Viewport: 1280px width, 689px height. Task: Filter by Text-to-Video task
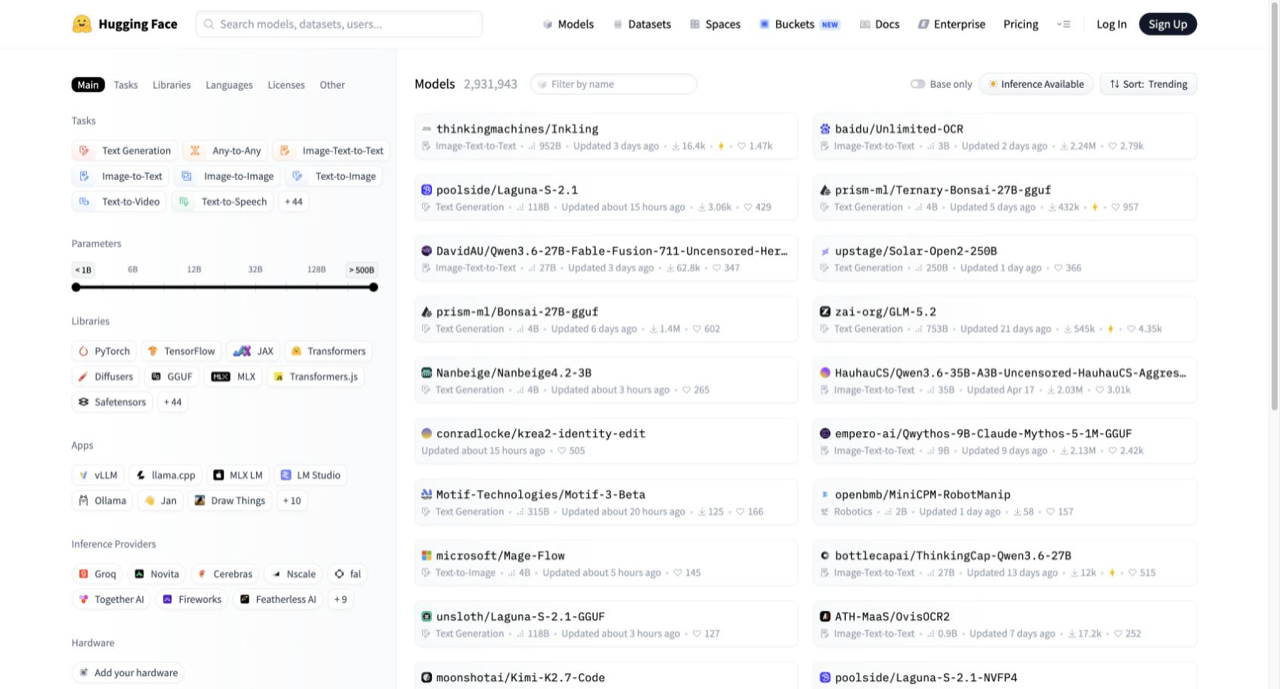click(120, 201)
